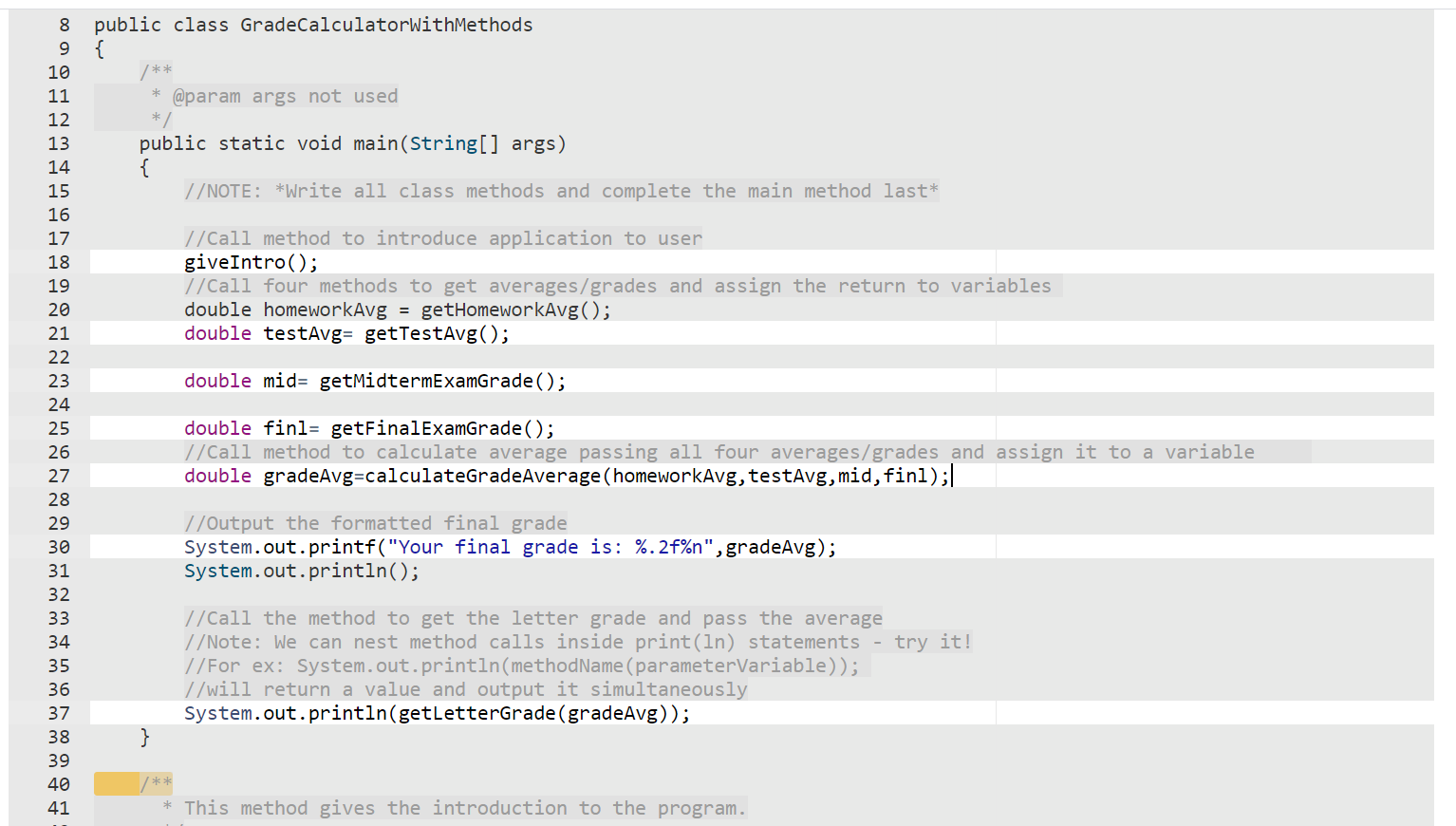The width and height of the screenshot is (1456, 826).
Task: Click the 'We can nest method calls' note comment
Action: (x=578, y=642)
